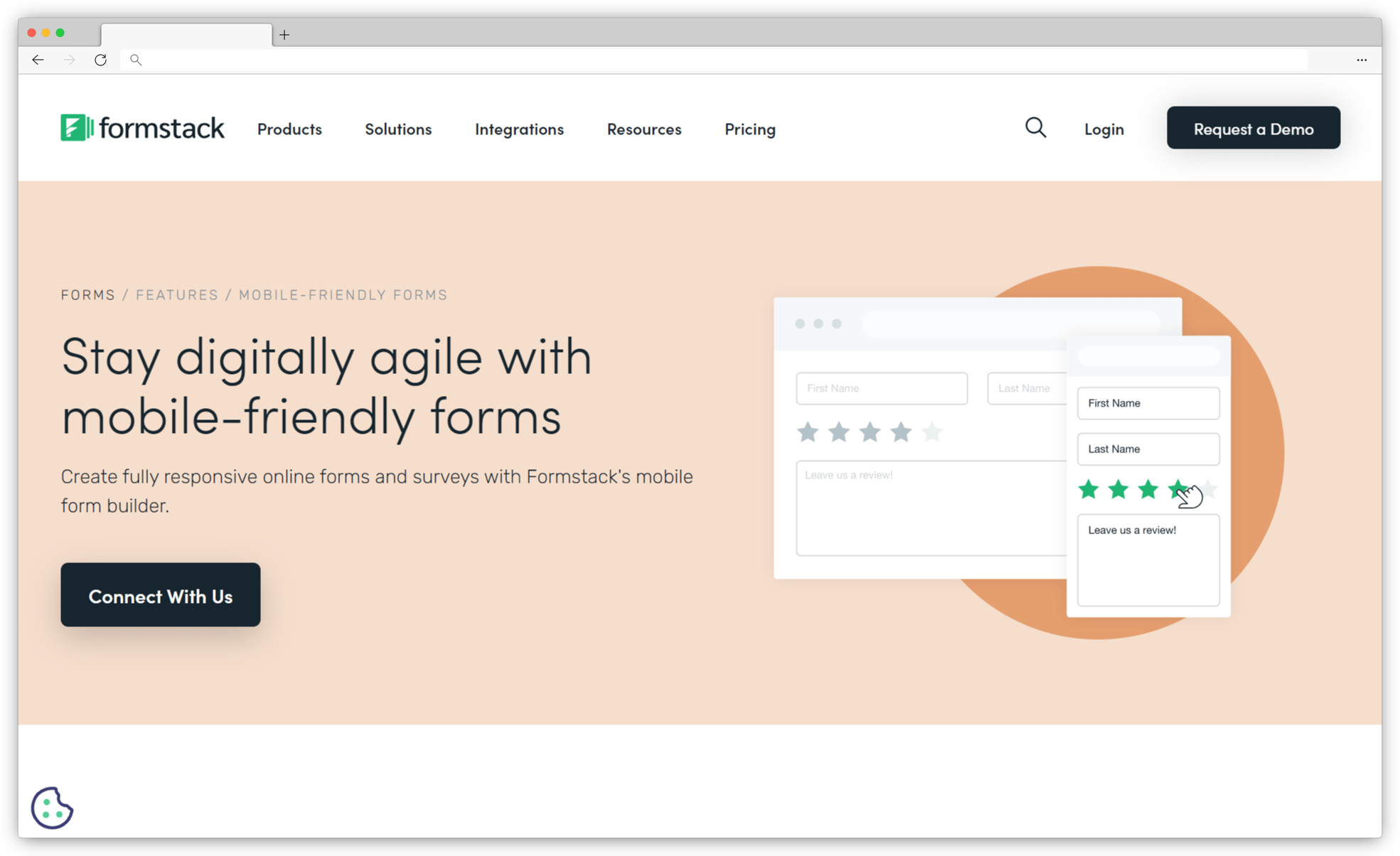The height and width of the screenshot is (856, 1400).
Task: Open the site search magnifier icon
Action: [1035, 128]
